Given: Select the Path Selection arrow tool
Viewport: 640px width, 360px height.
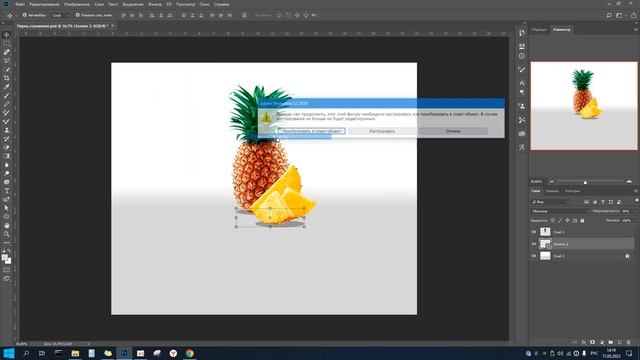Looking at the screenshot, I should (x=7, y=208).
